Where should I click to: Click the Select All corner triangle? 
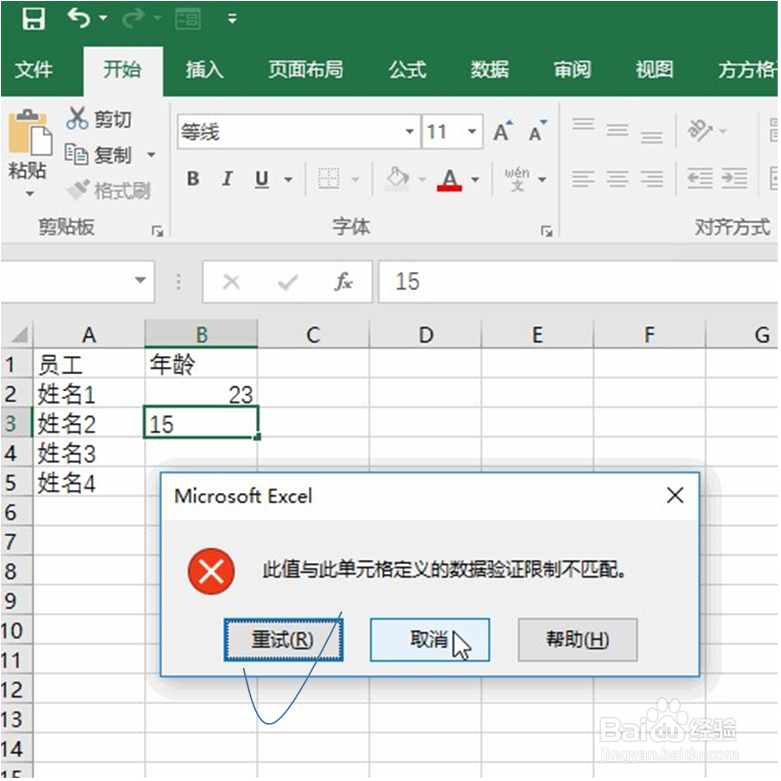coord(18,334)
